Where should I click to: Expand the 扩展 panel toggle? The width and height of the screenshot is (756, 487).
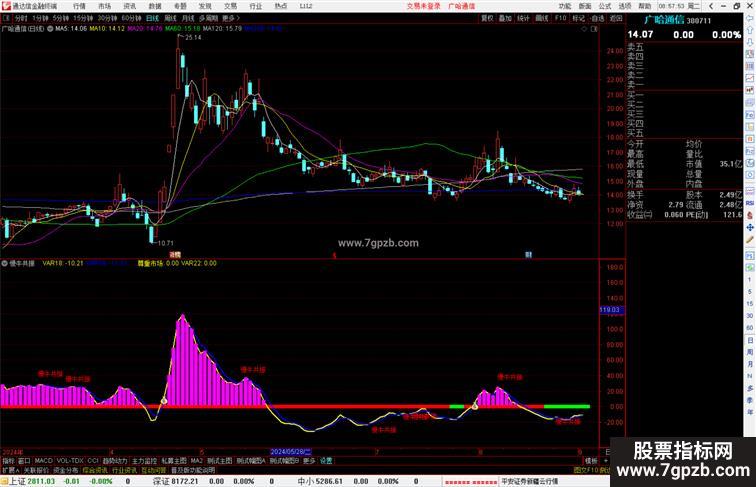[x=10, y=470]
